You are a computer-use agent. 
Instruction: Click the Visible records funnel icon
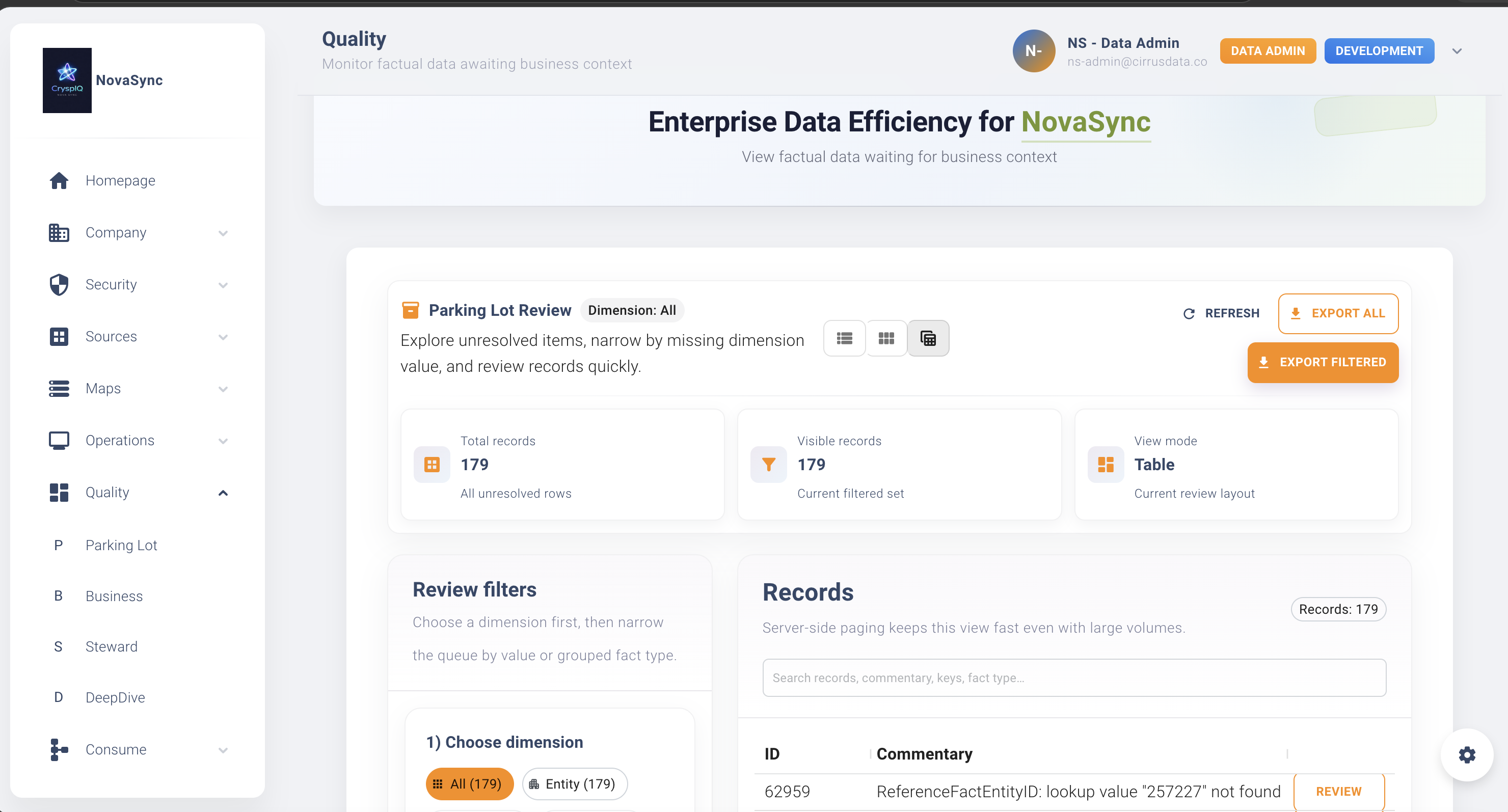coord(769,465)
